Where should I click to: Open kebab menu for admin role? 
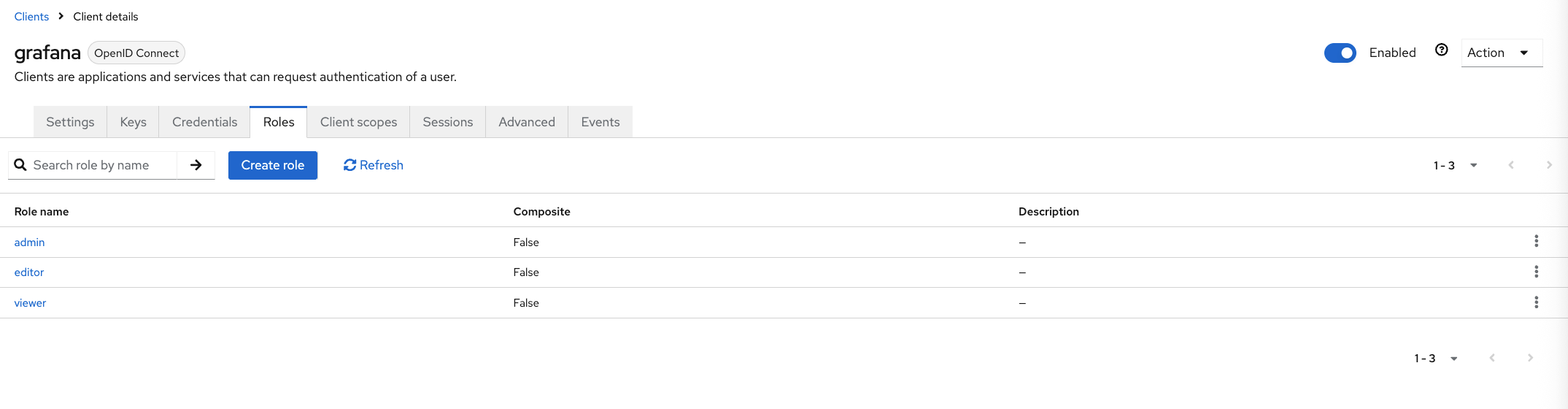[1536, 241]
